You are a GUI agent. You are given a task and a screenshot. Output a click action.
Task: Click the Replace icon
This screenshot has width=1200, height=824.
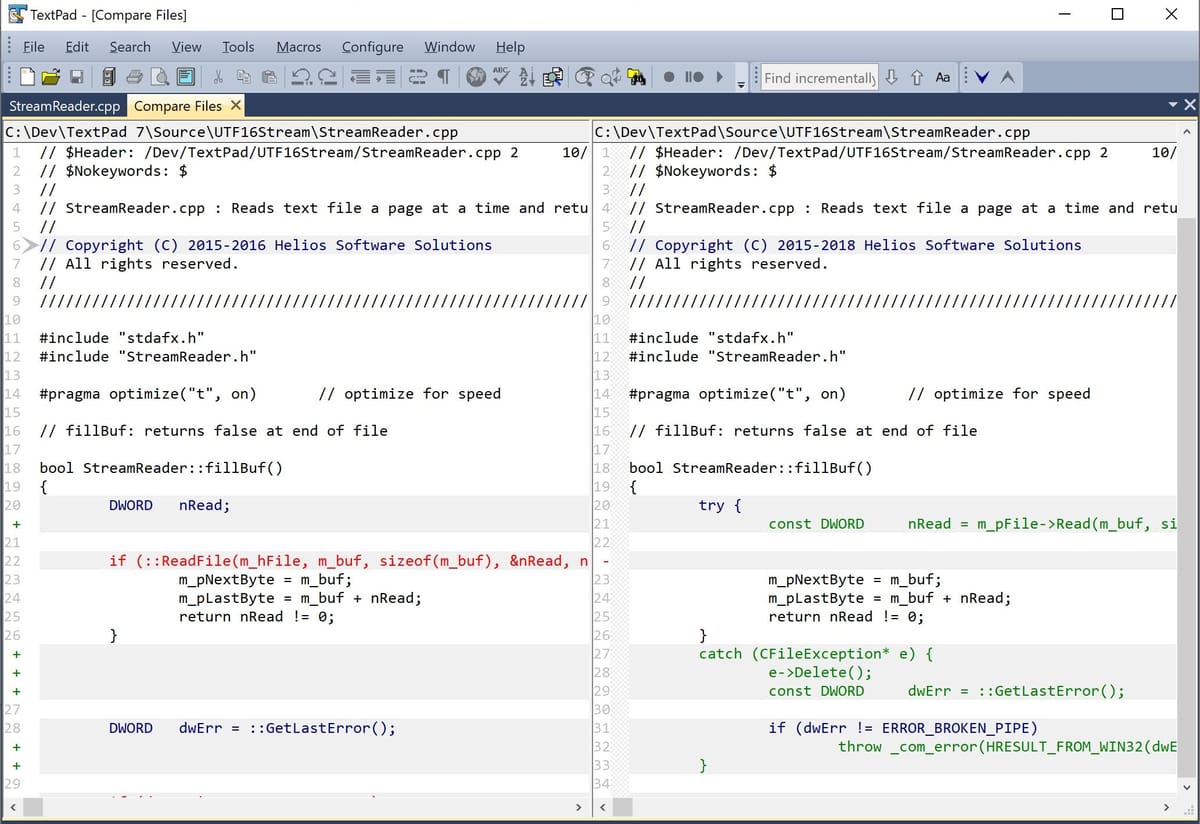[611, 77]
